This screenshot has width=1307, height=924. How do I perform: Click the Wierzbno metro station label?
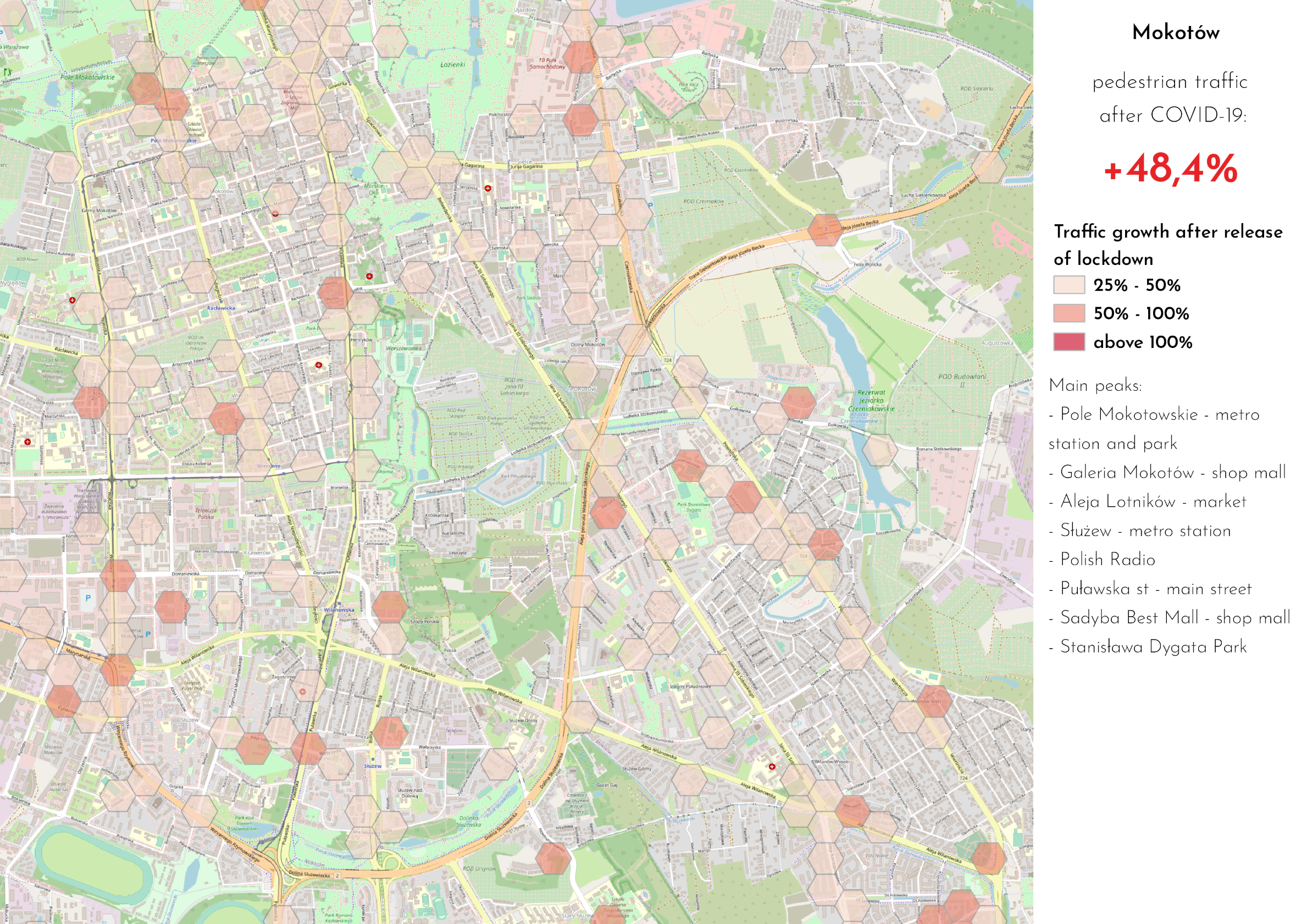(x=268, y=466)
